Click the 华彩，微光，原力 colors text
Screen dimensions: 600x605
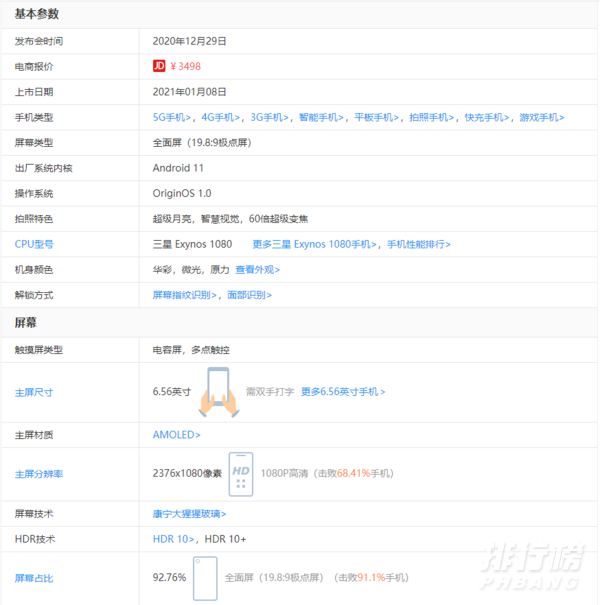[x=191, y=270]
